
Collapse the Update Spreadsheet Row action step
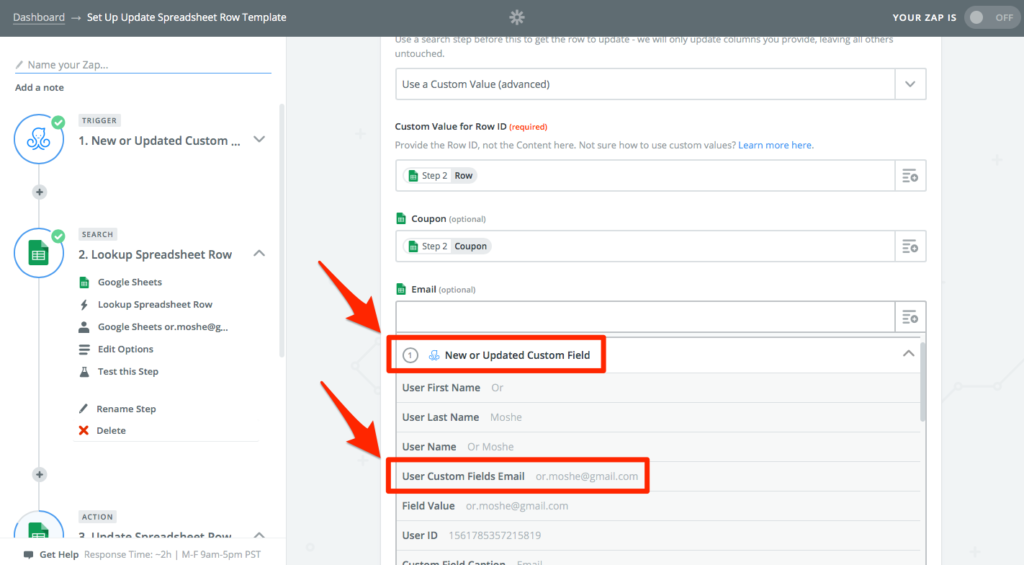coord(259,535)
